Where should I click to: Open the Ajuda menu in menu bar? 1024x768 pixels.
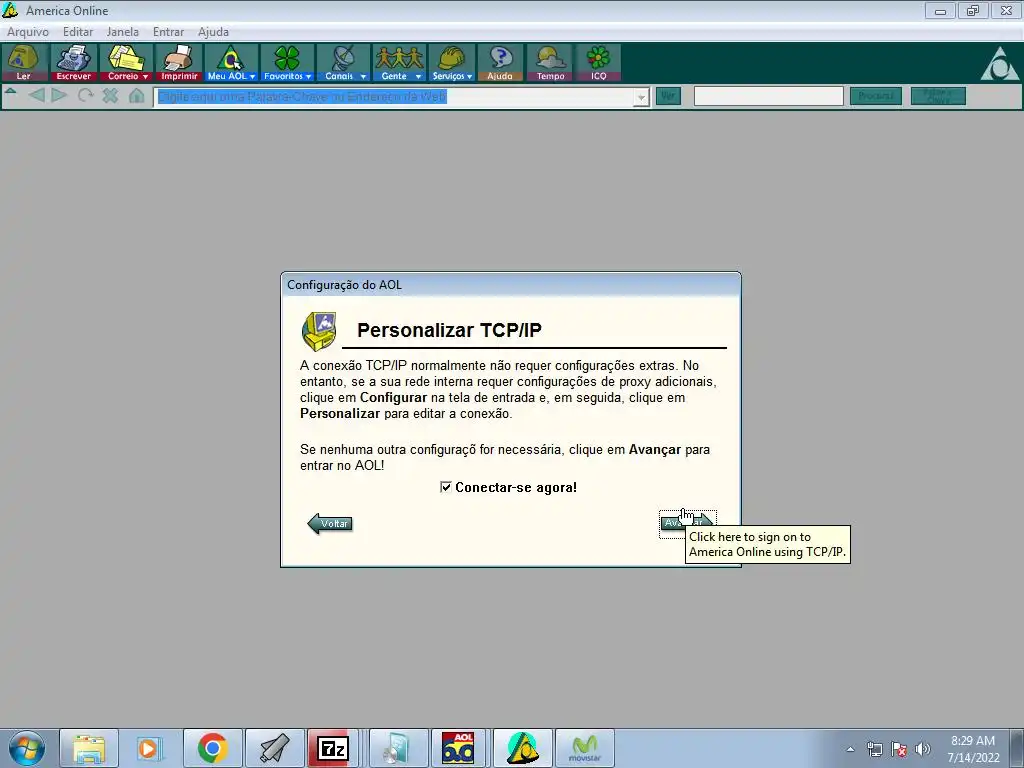coord(214,31)
